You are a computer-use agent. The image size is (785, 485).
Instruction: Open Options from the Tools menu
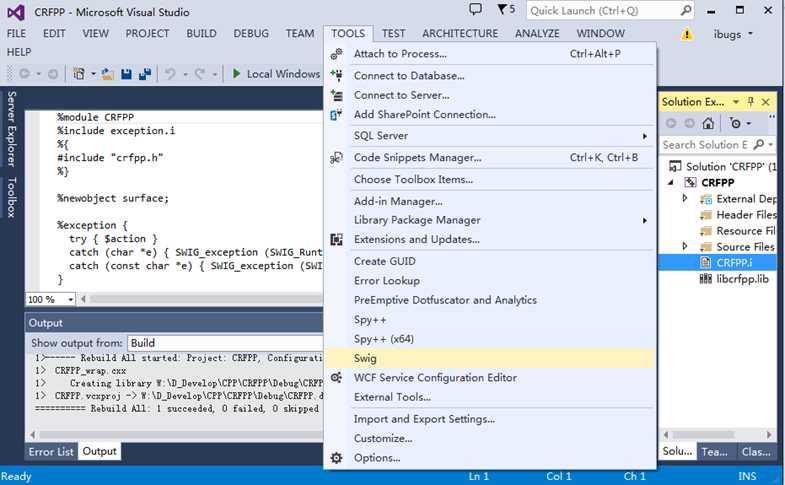[x=490, y=458]
